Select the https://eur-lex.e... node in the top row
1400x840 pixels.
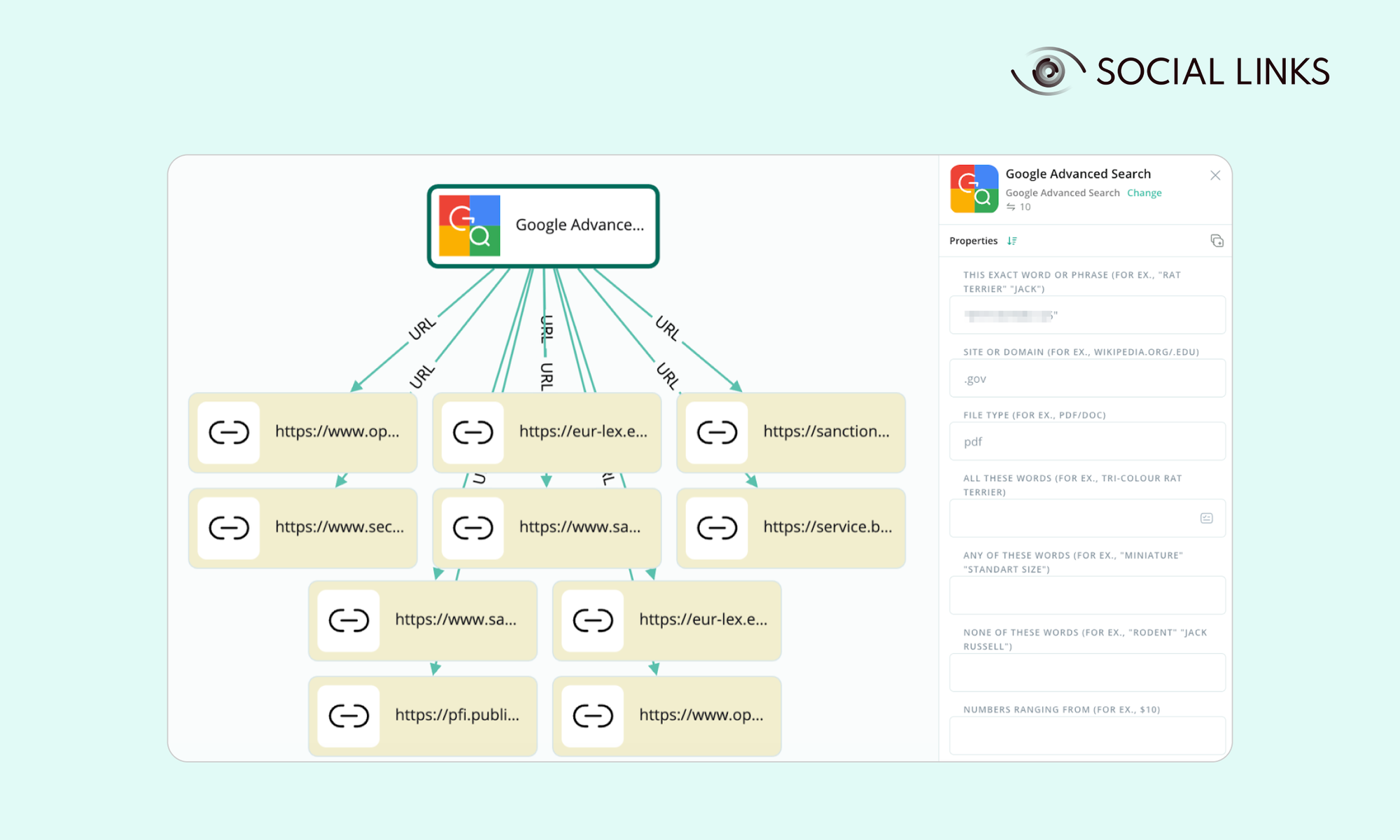582,433
